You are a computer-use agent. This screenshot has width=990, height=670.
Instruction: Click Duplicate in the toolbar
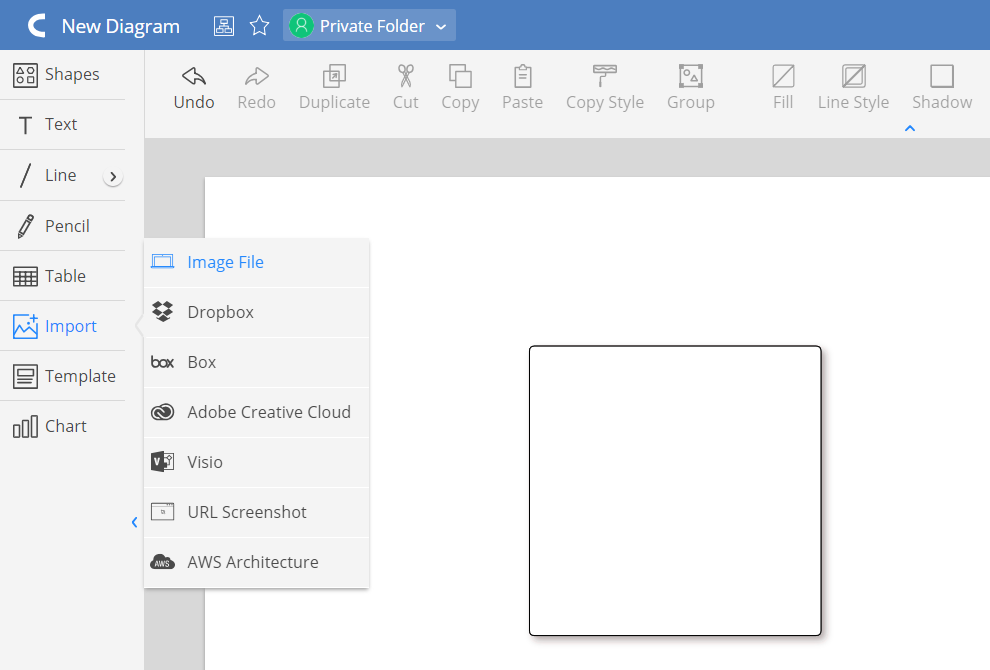pyautogui.click(x=334, y=88)
